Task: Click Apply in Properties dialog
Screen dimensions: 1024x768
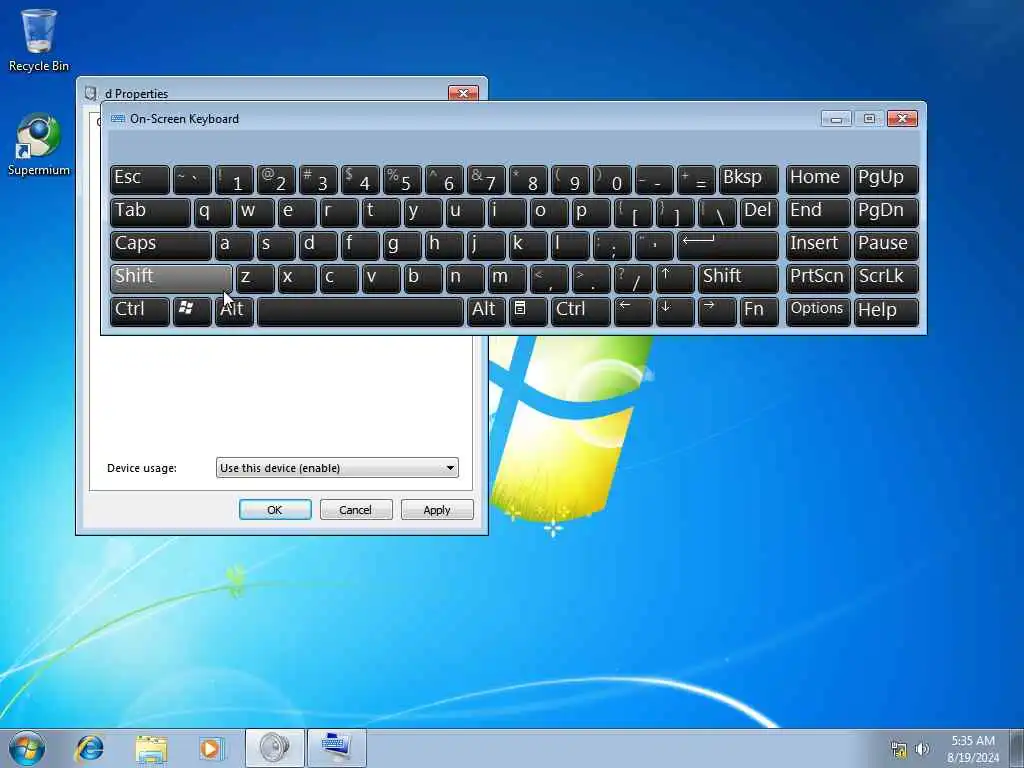Action: (437, 509)
